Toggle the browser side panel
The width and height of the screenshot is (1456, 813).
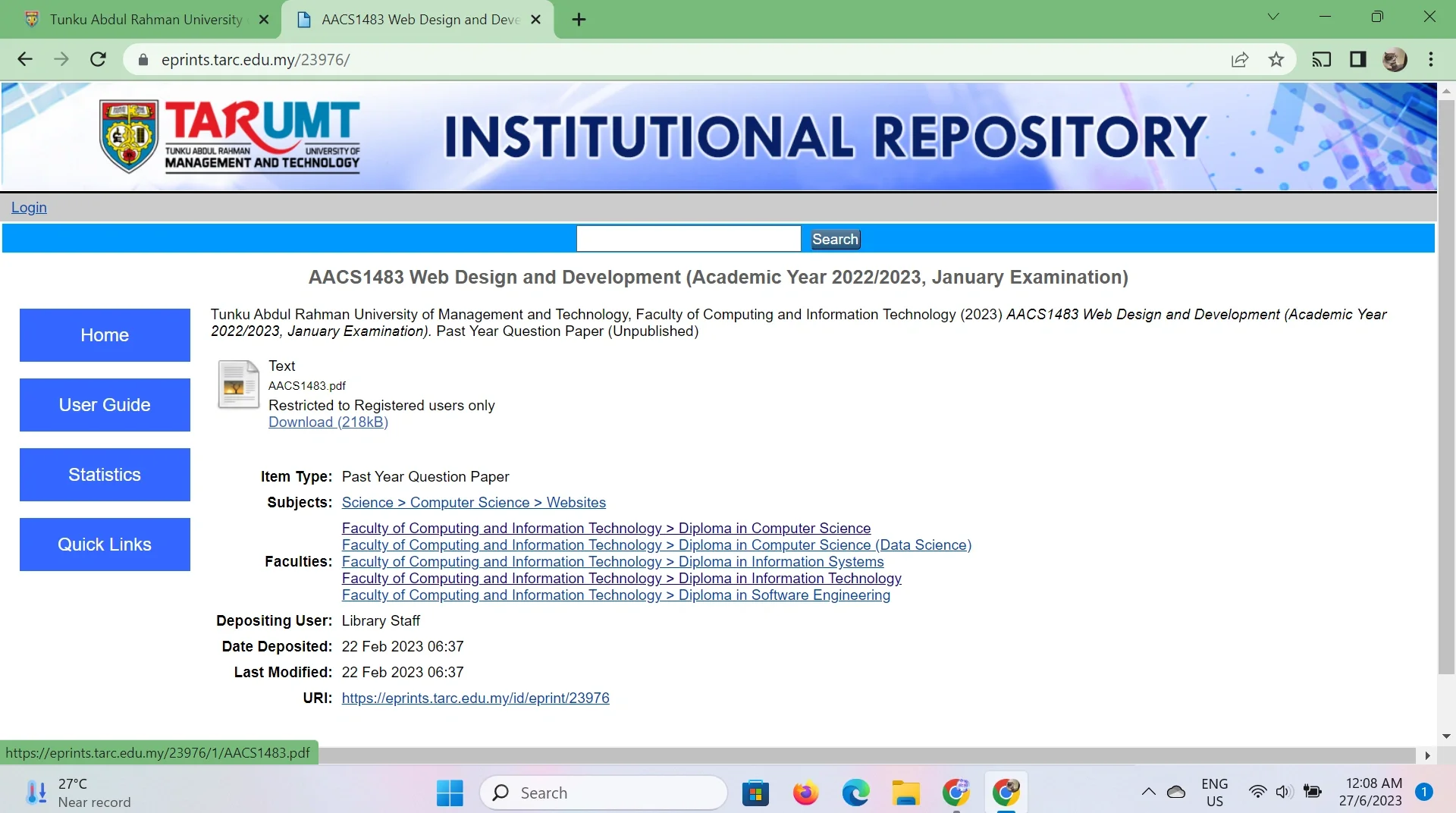click(1358, 59)
